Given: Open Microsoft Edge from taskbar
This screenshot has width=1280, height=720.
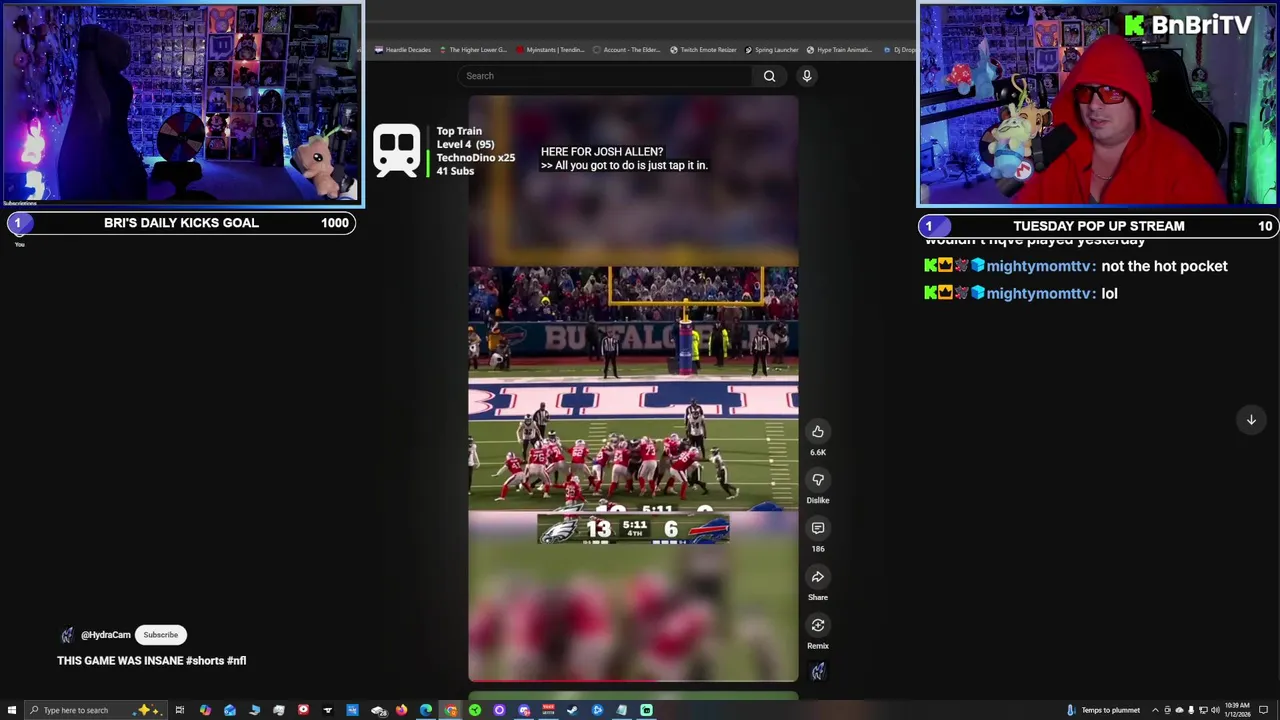Looking at the screenshot, I should [426, 710].
